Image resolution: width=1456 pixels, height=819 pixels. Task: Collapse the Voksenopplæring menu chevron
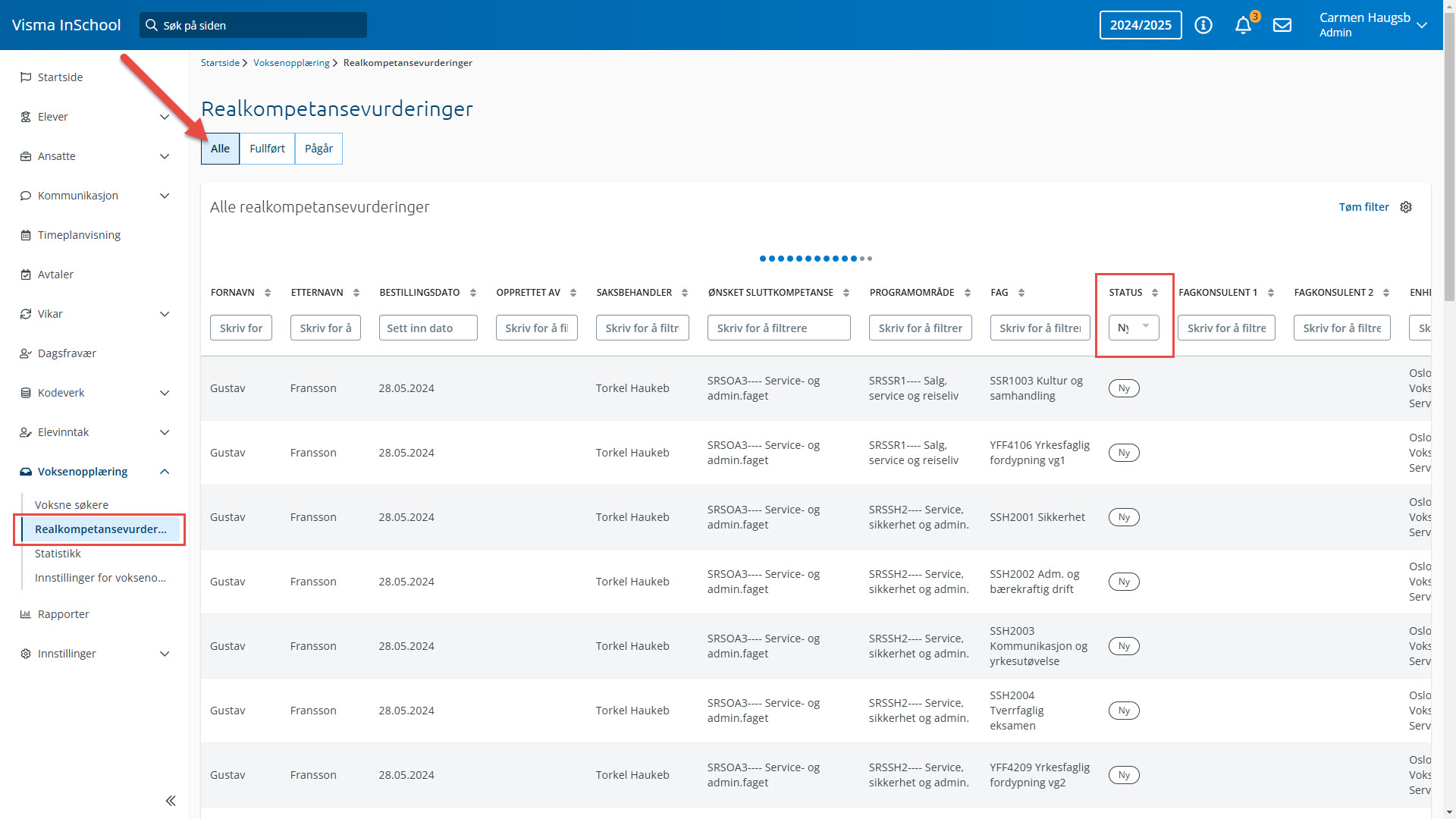(x=165, y=472)
